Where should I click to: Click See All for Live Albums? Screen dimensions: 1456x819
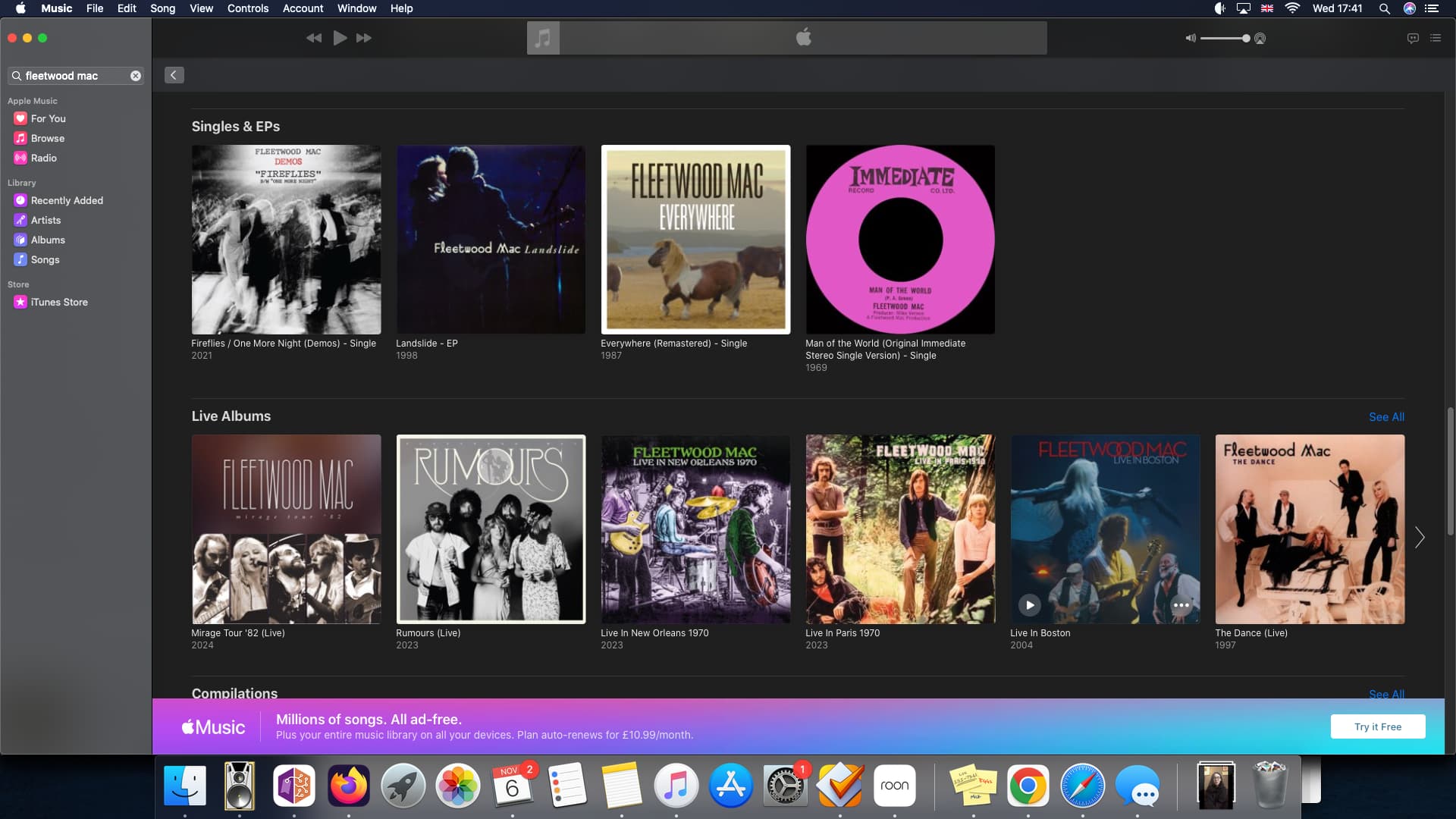tap(1386, 417)
